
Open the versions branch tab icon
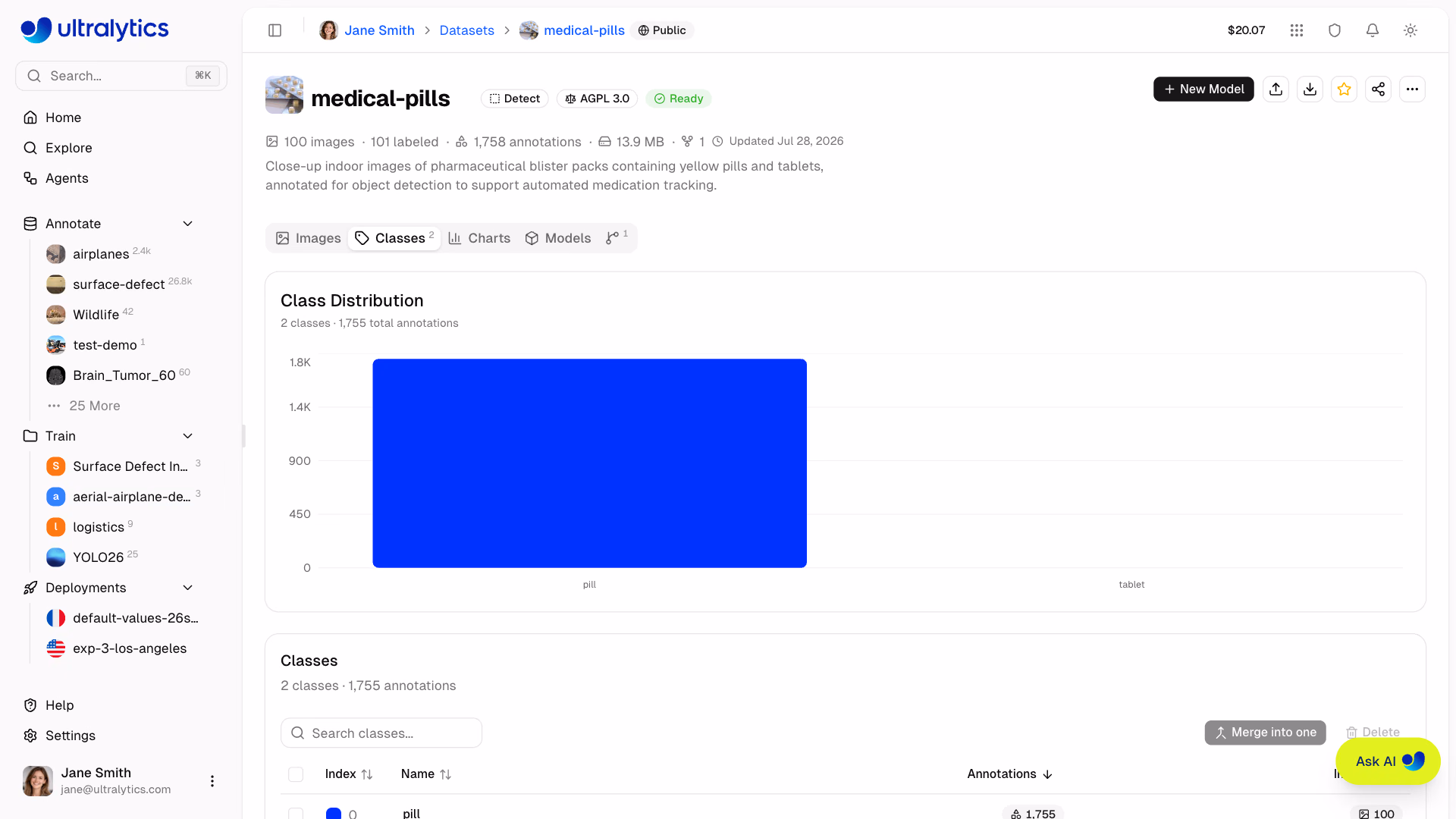pos(617,238)
